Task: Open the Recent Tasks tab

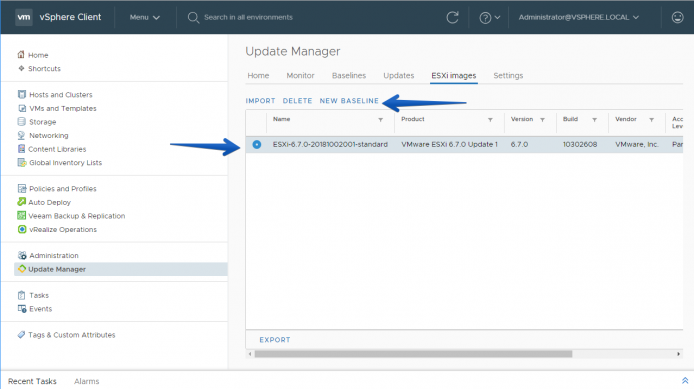Action: [x=32, y=381]
